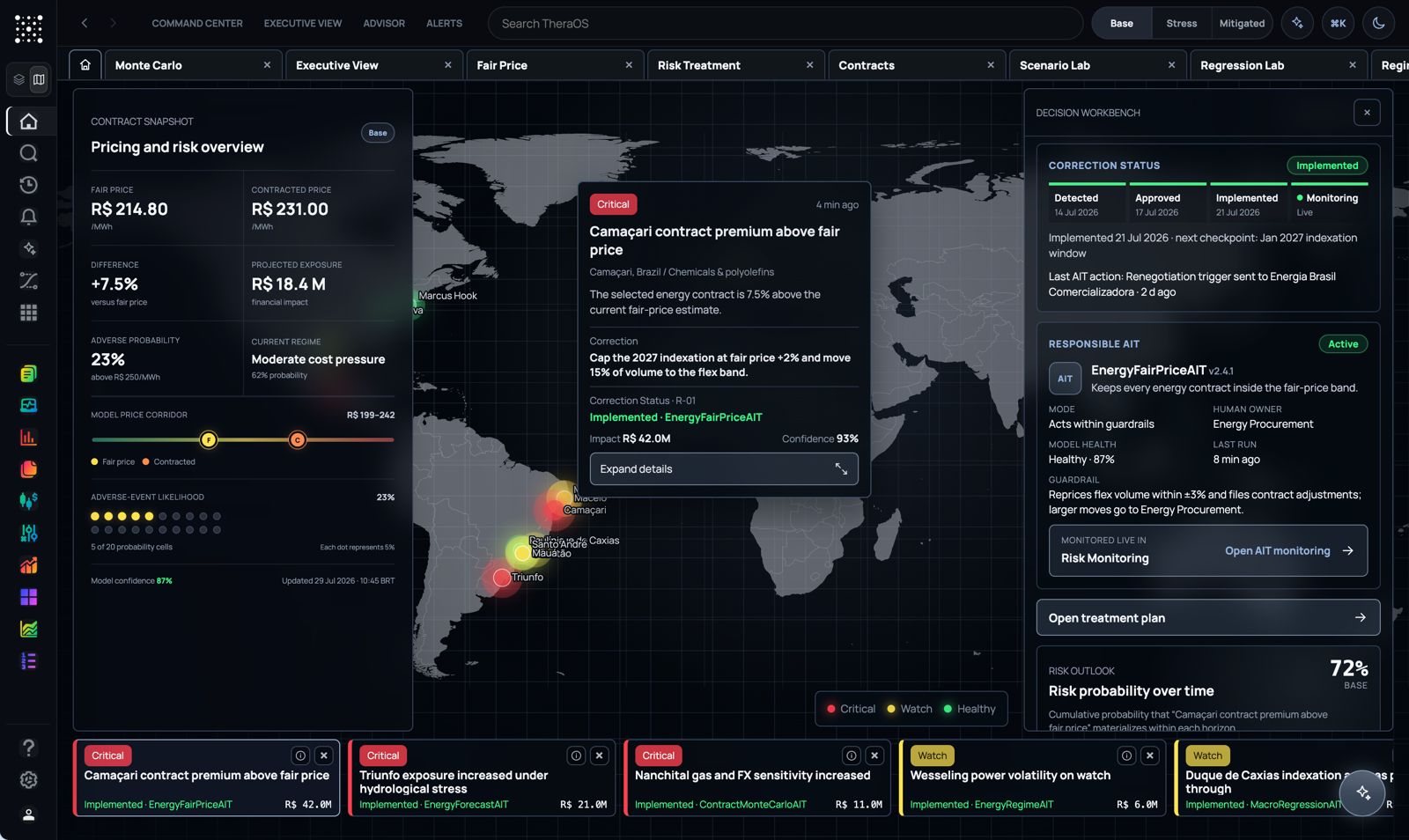Open the command palette ⌘K button
1409x840 pixels.
(x=1338, y=24)
